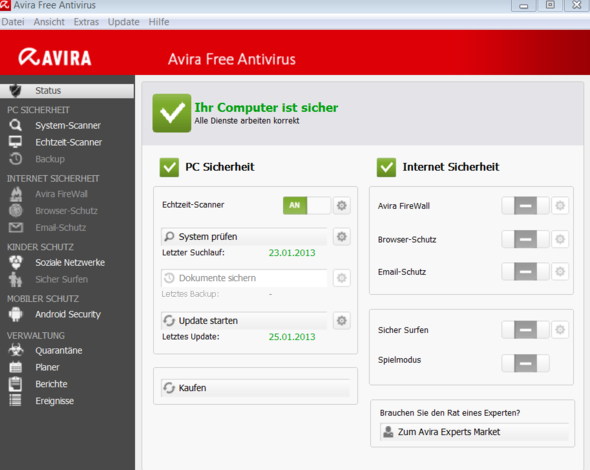
Task: Open the Extras menu
Action: tap(86, 22)
